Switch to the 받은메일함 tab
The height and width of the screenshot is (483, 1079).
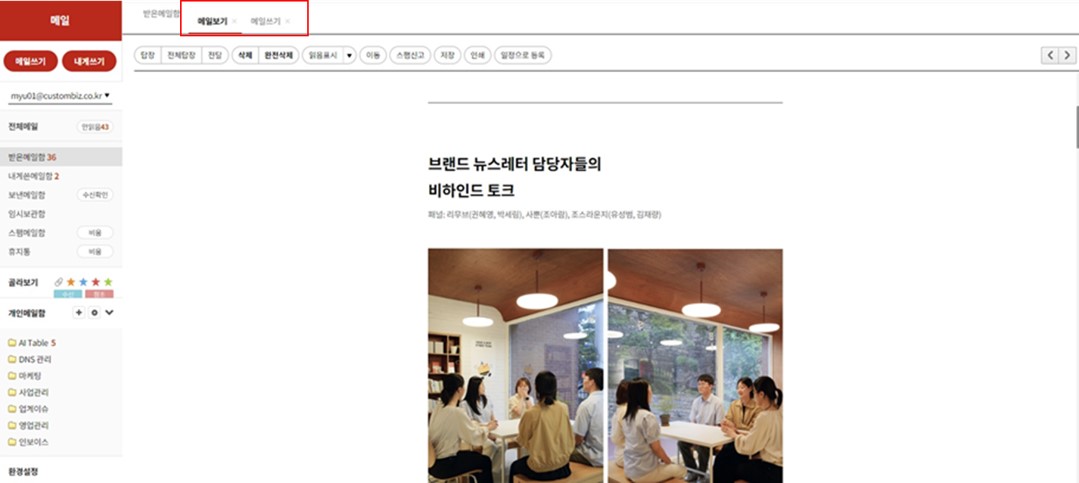click(x=161, y=14)
